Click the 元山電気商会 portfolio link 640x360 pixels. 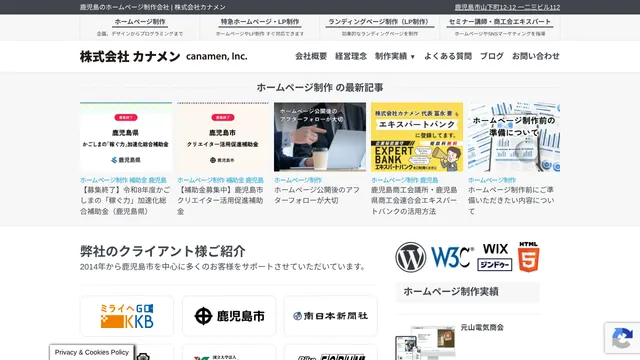(x=482, y=327)
